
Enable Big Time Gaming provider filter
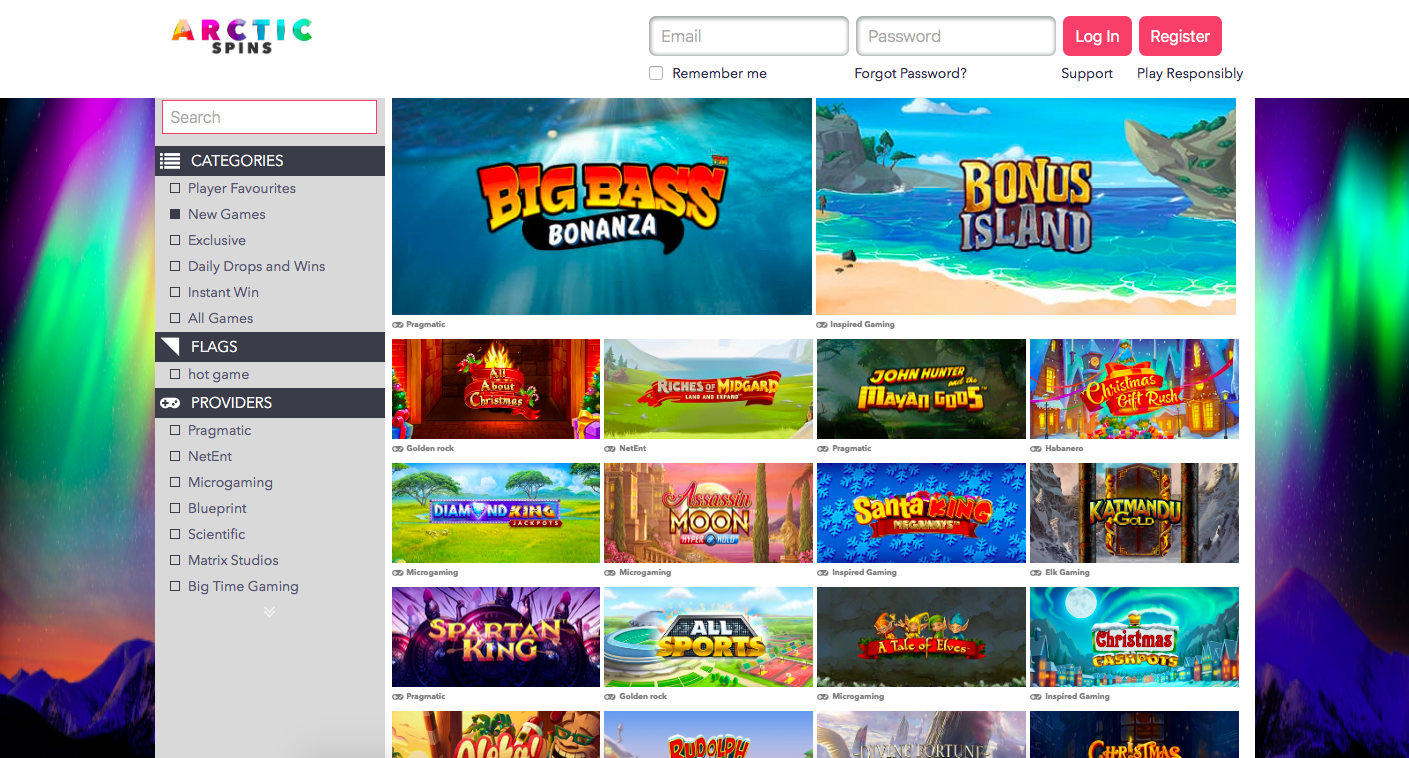coord(175,586)
